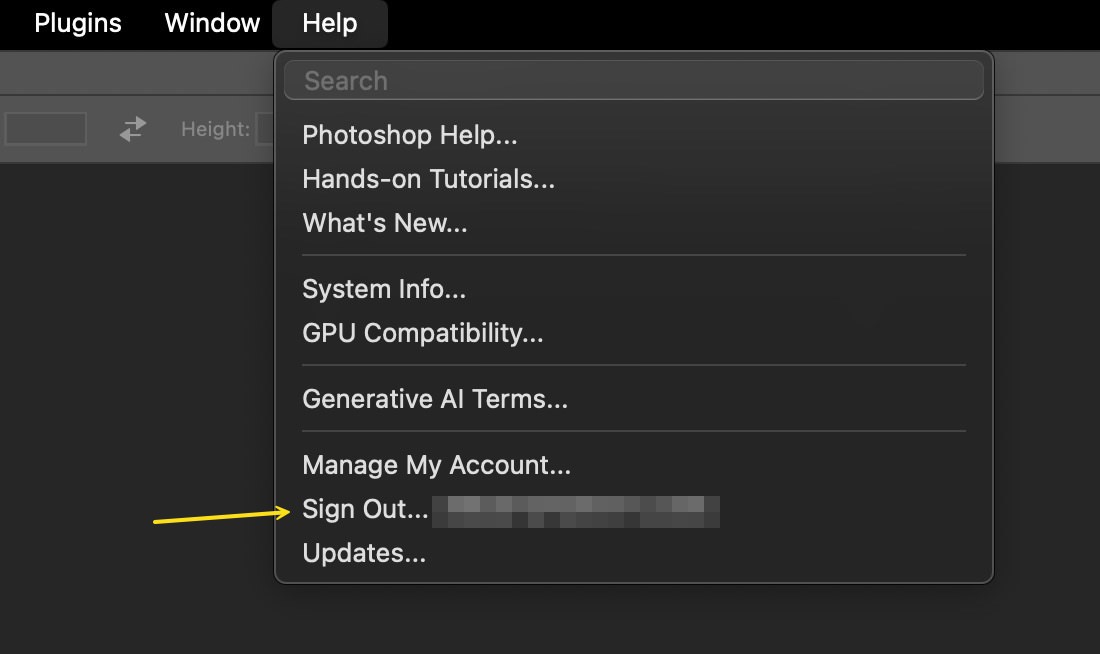Screen dimensions: 1100x654
Task: Click the swap width and height icon
Action: pos(133,129)
